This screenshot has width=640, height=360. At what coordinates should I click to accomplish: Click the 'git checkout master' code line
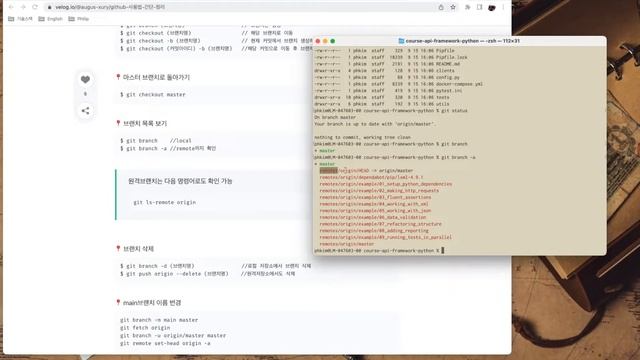click(x=153, y=94)
